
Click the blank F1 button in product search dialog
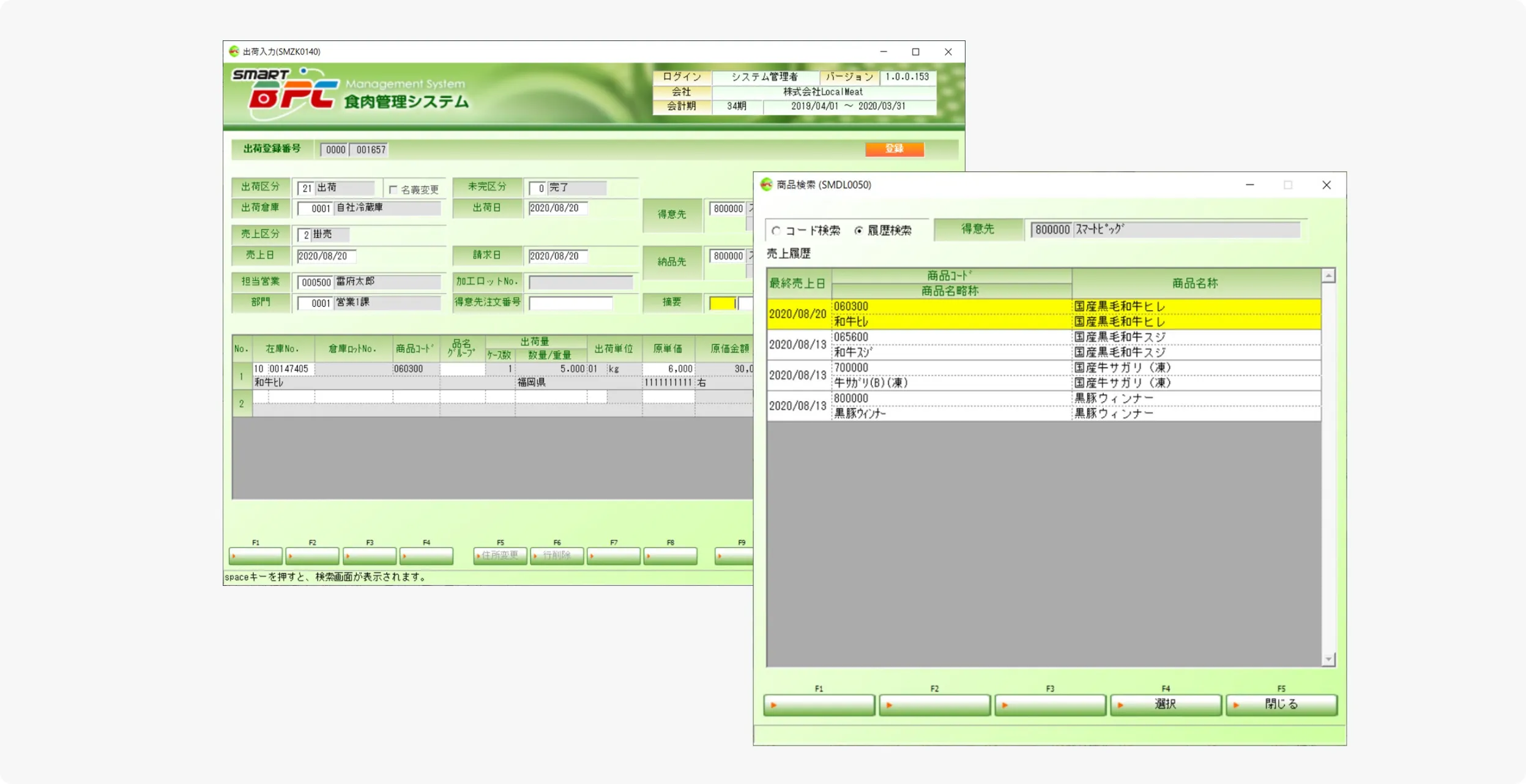pyautogui.click(x=819, y=704)
